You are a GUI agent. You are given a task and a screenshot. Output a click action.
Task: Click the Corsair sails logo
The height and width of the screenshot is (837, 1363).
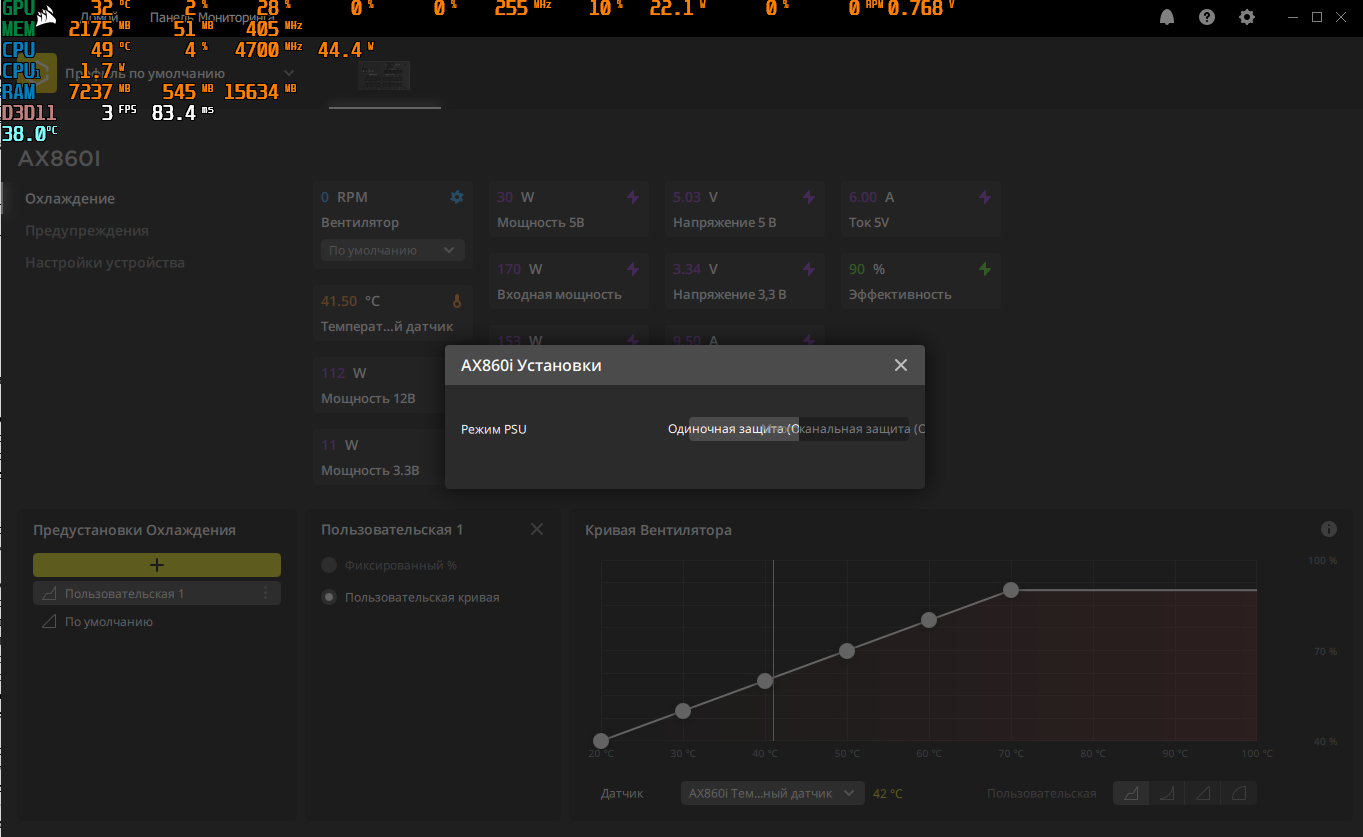45,17
